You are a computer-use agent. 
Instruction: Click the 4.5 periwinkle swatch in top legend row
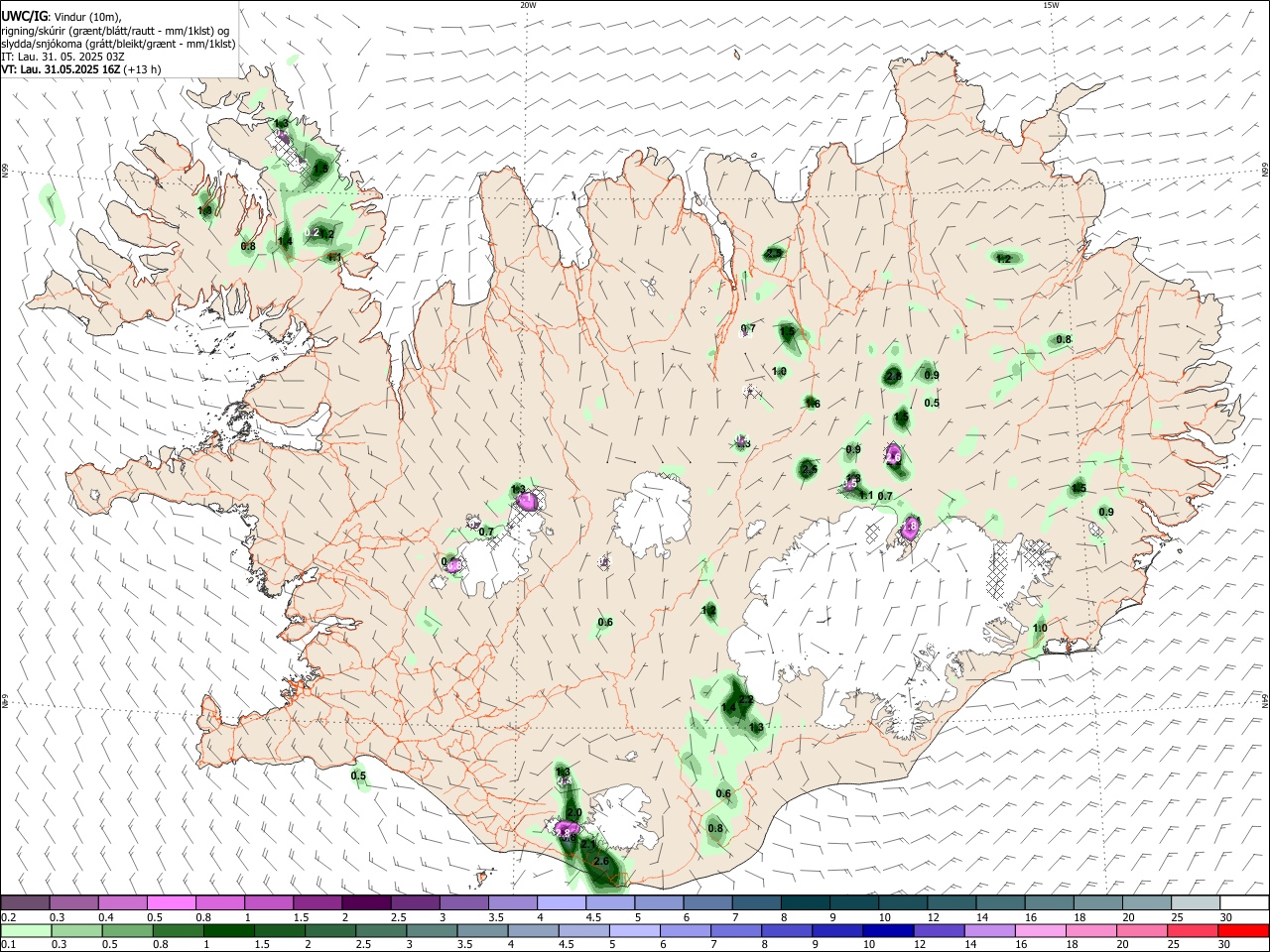[608, 902]
